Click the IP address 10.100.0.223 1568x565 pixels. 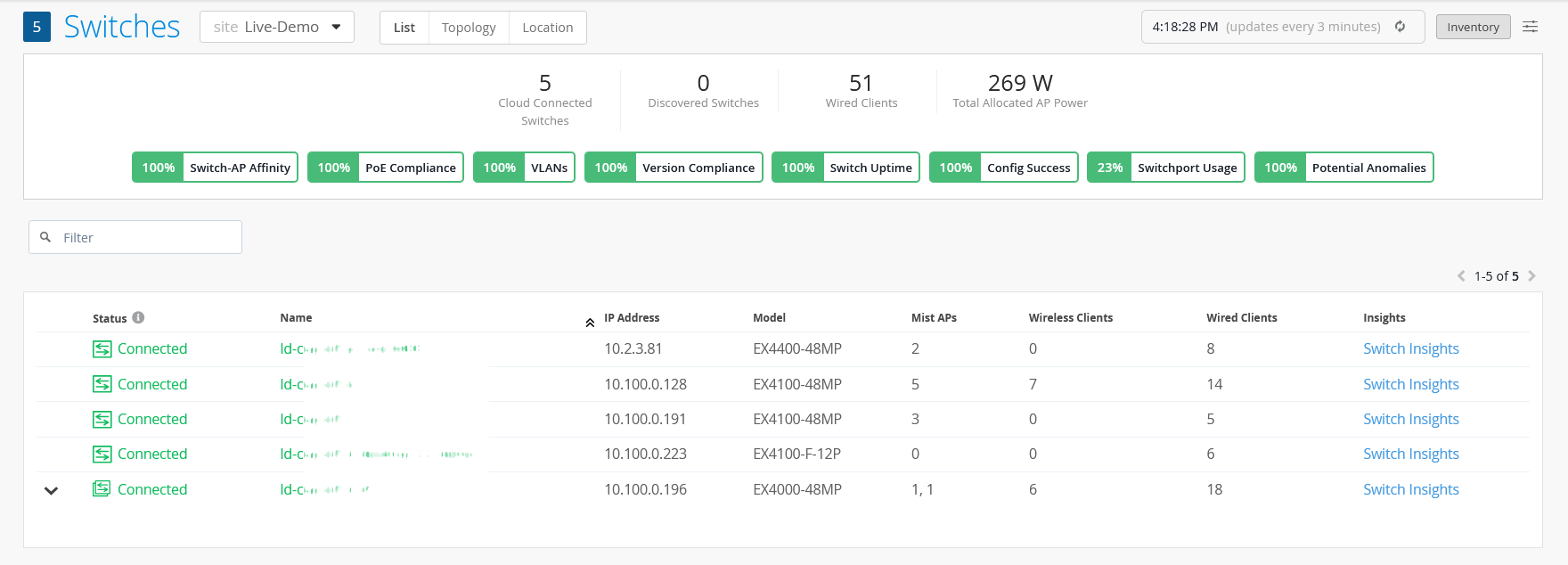click(646, 454)
